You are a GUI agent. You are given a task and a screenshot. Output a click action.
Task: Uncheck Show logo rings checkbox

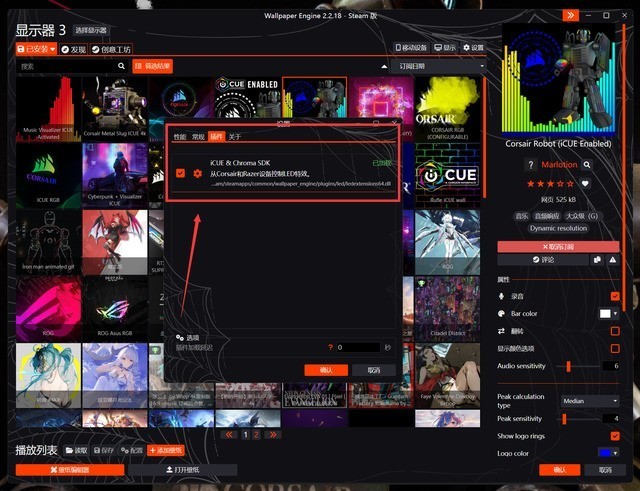click(x=615, y=436)
